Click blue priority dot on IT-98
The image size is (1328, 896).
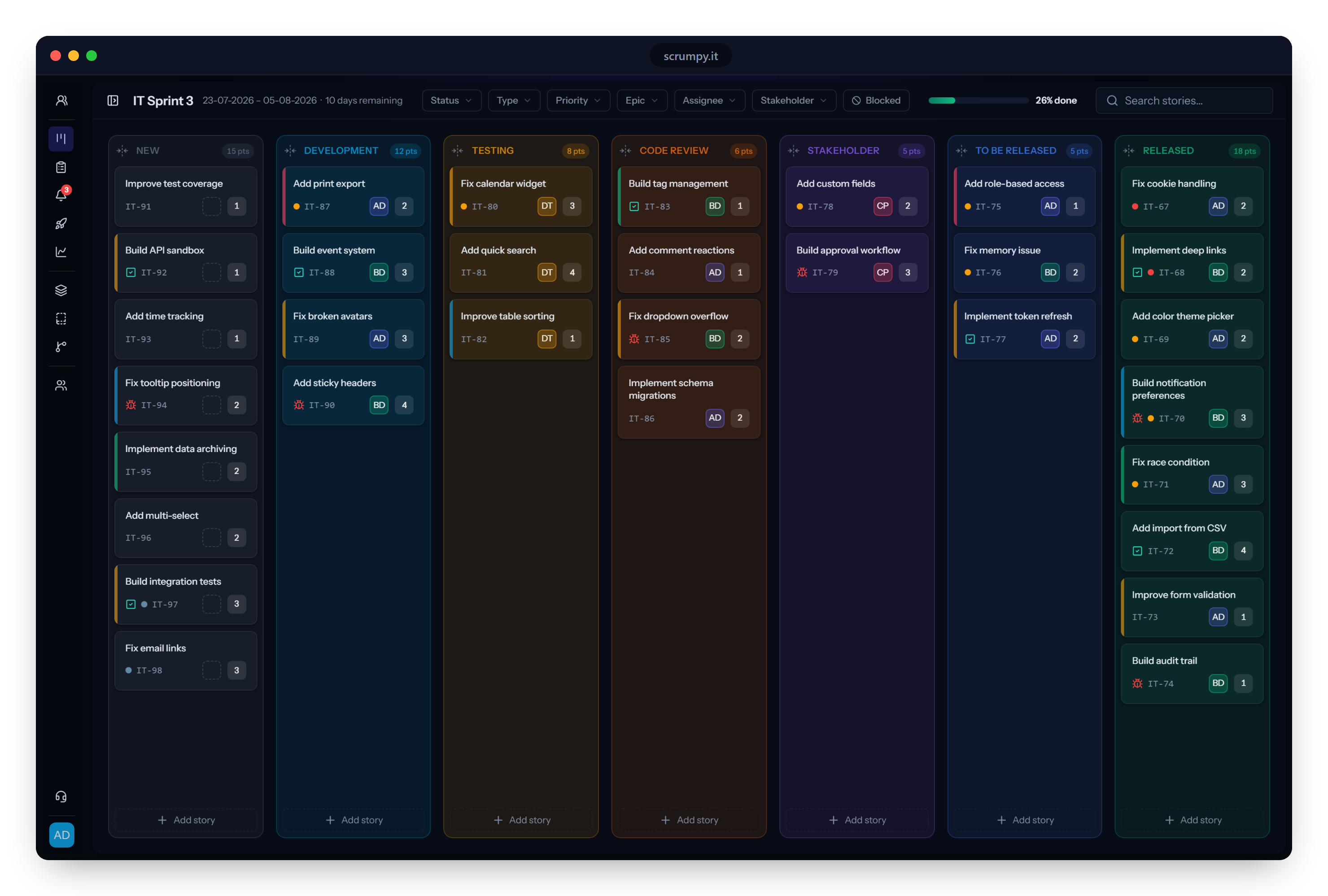129,670
